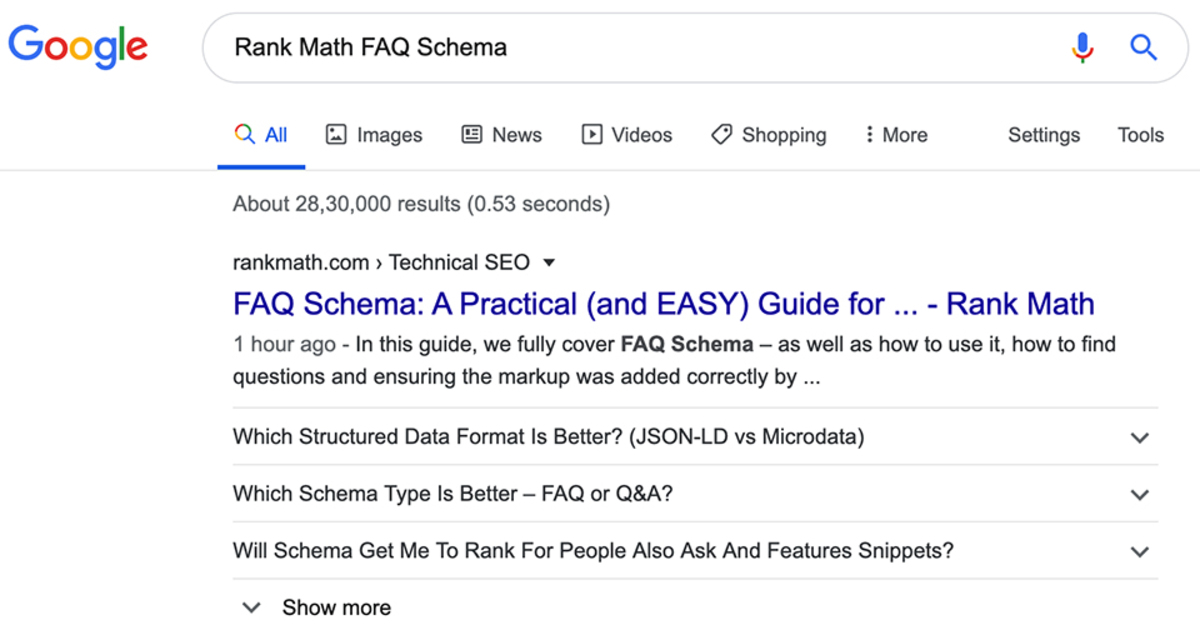Switch to the News tab
This screenshot has height=635, width=1200.
pos(501,135)
